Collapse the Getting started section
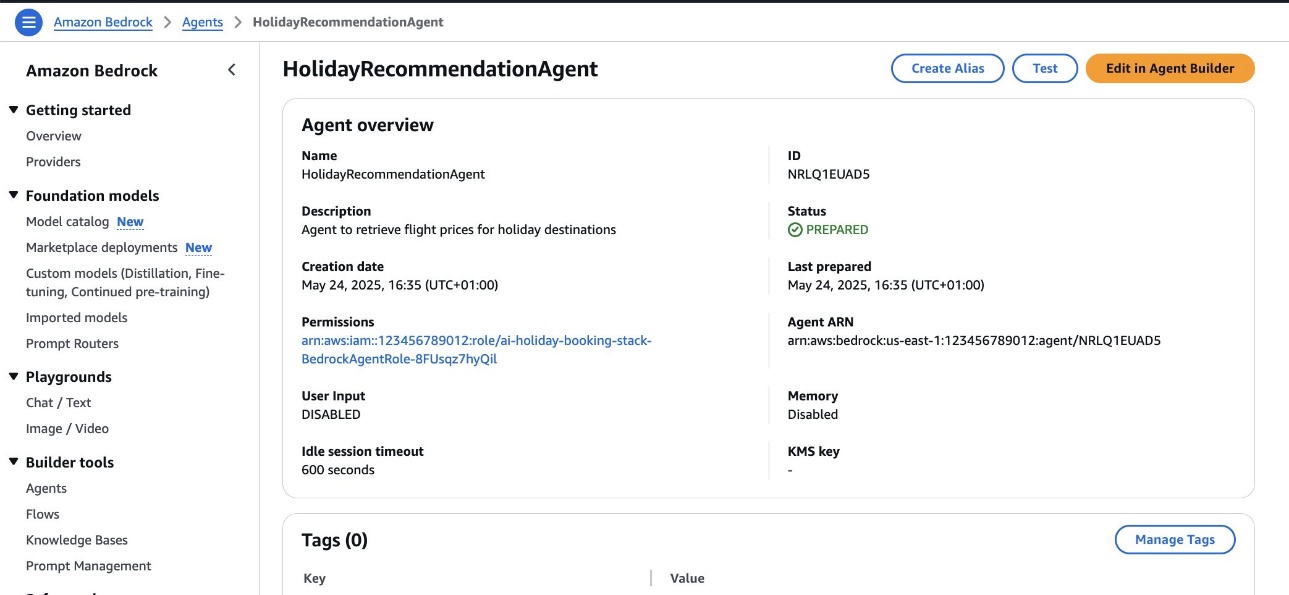This screenshot has height=595, width=1289. click(x=14, y=110)
